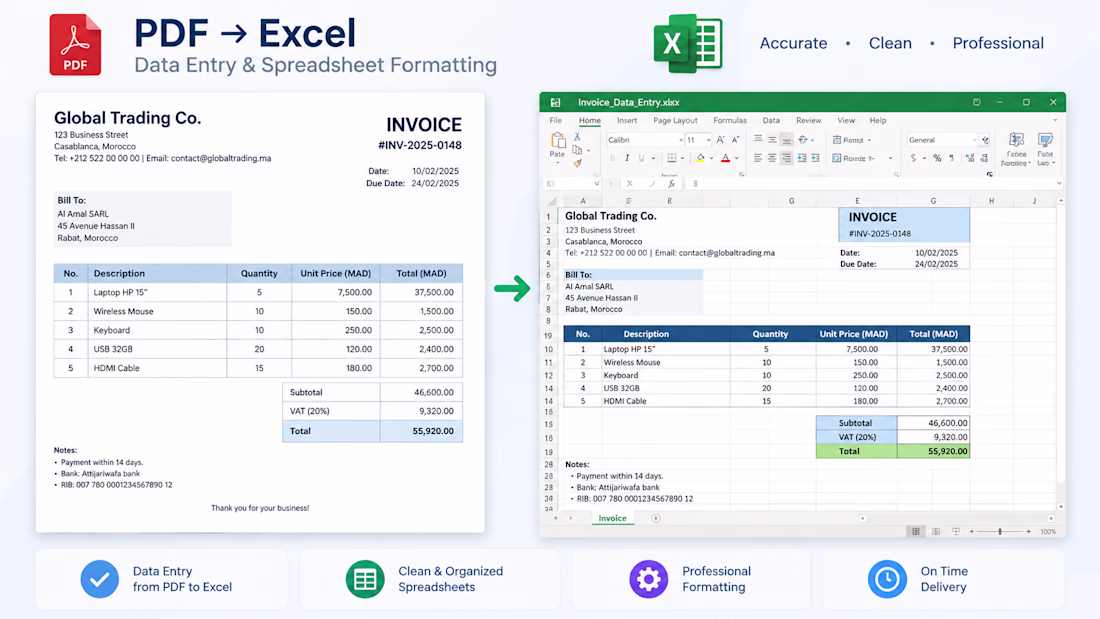Apply accounting currency format
This screenshot has width=1100, height=619.
(913, 158)
